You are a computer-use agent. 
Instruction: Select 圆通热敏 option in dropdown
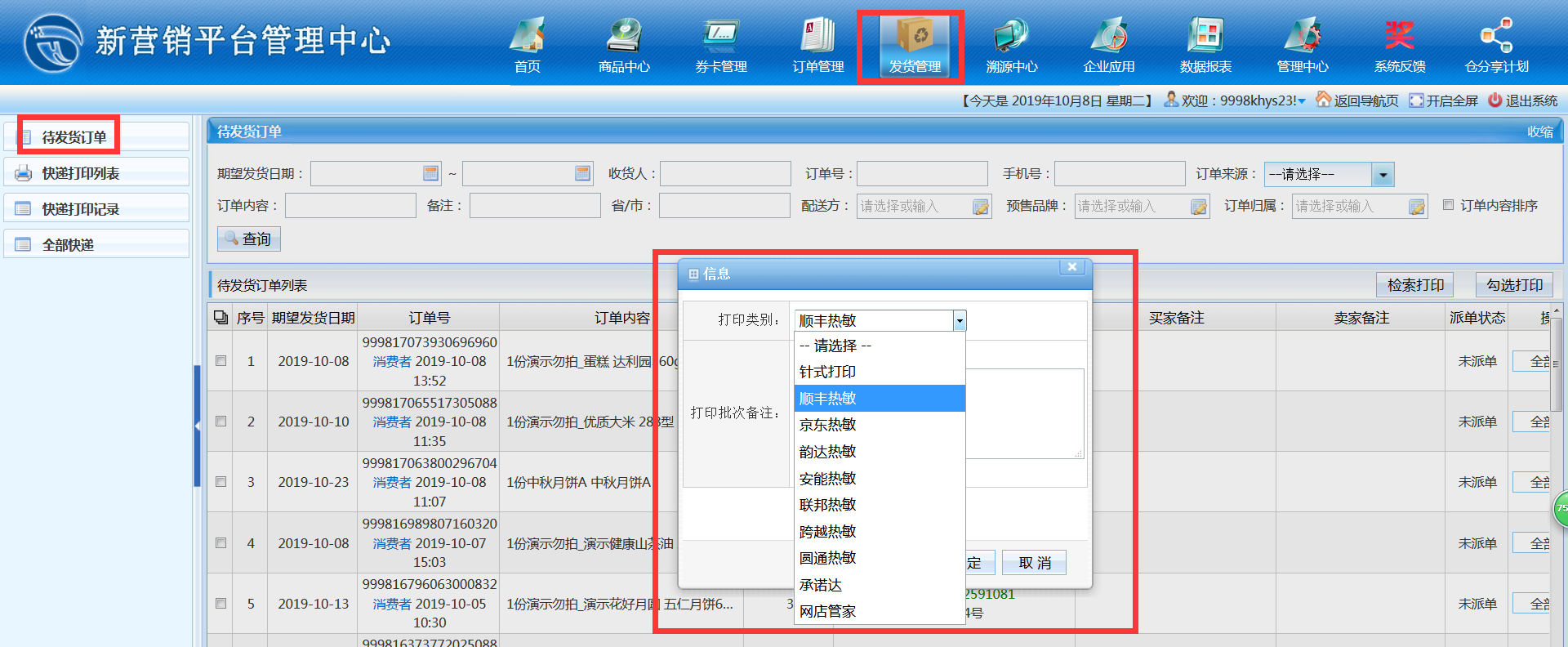pos(828,558)
